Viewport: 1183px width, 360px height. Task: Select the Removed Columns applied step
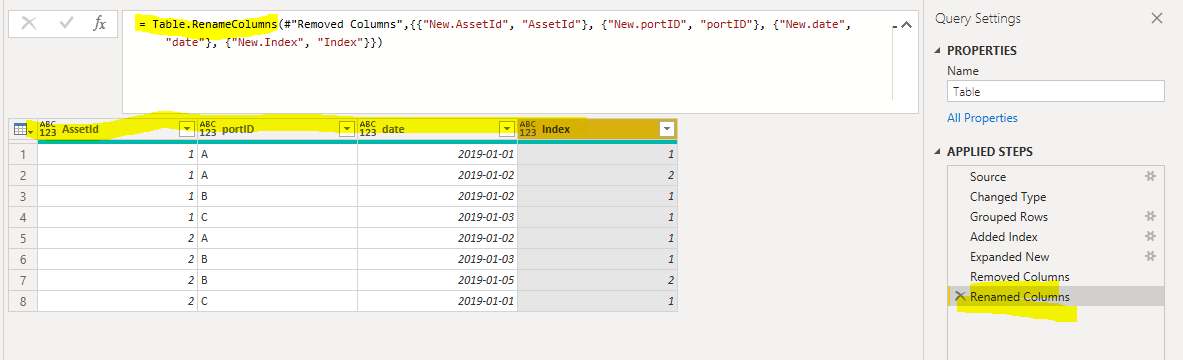coord(1019,277)
